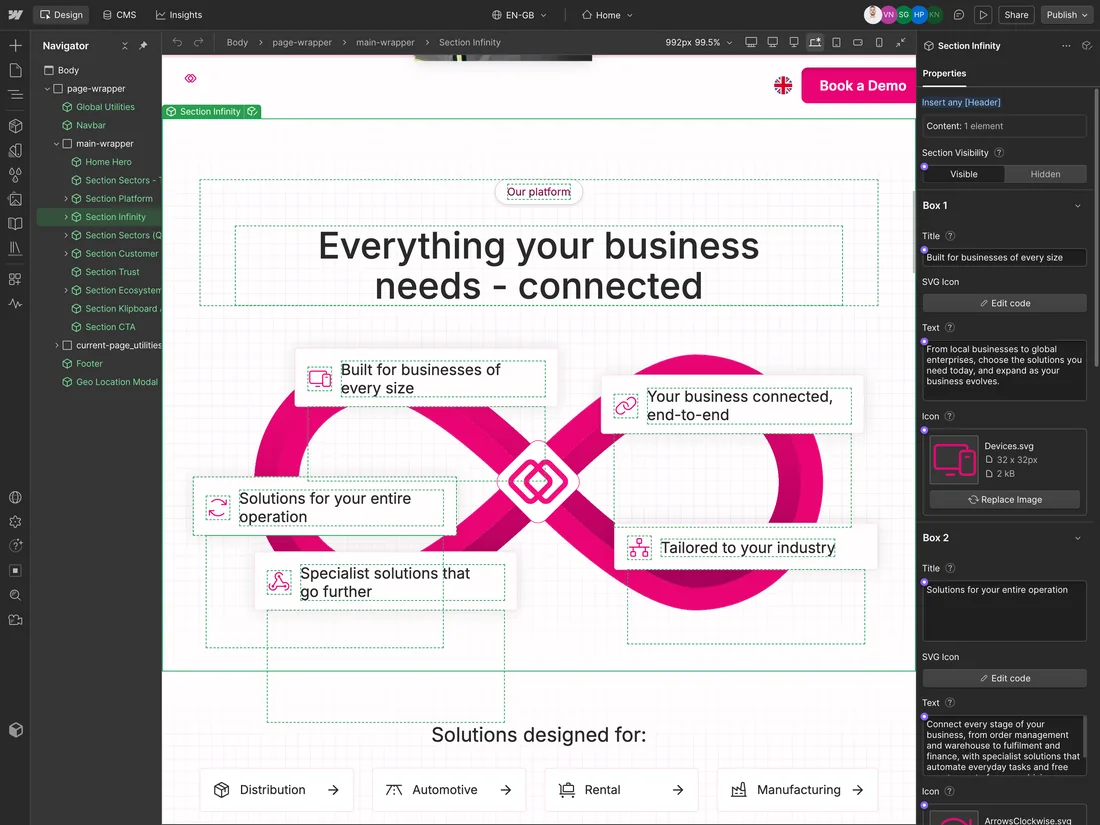
Task: Pin the Navigator panel
Action: [143, 46]
